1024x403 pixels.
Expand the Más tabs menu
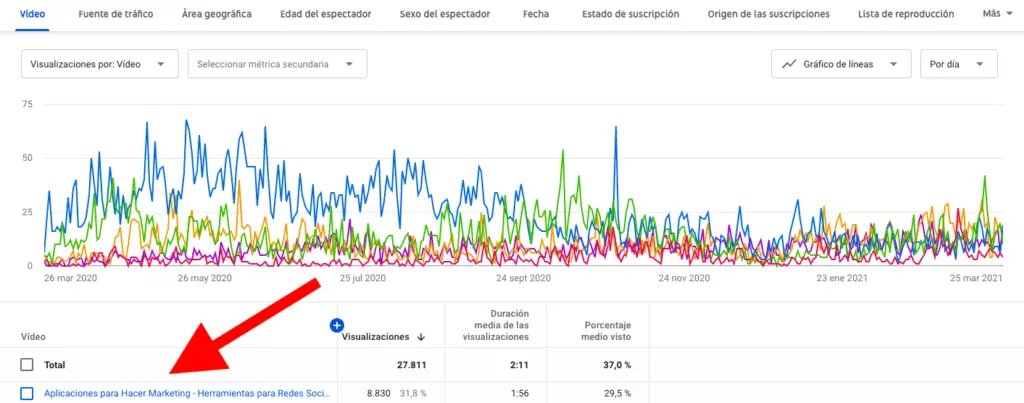[x=996, y=15]
